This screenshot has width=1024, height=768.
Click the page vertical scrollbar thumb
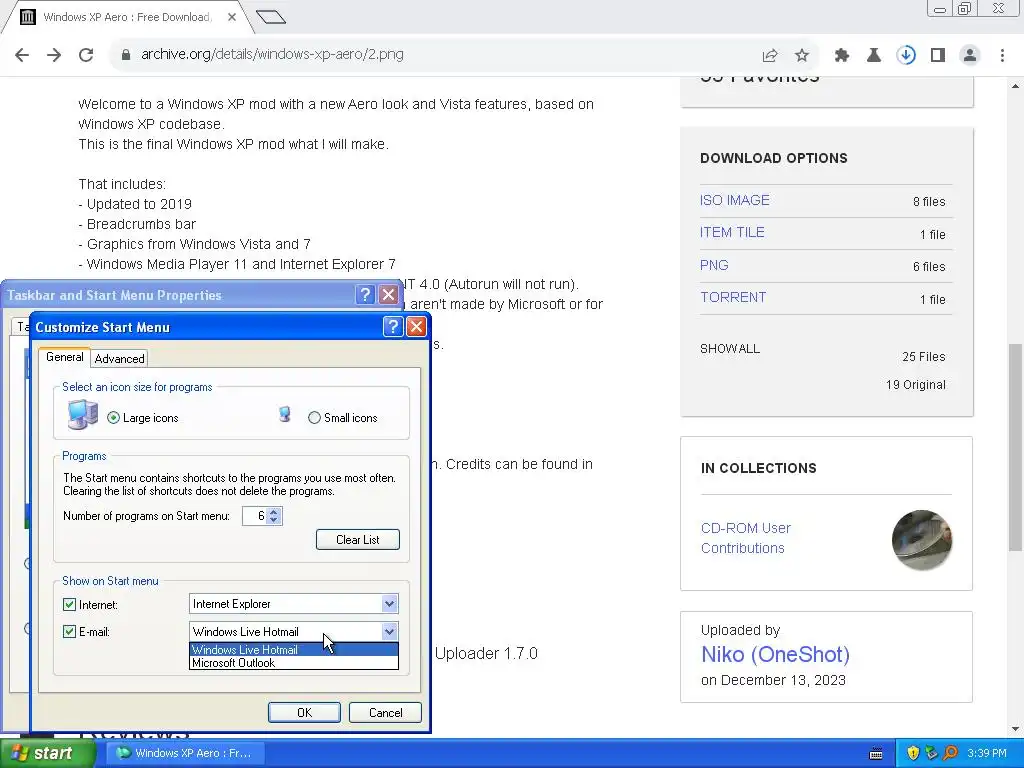(1015, 447)
